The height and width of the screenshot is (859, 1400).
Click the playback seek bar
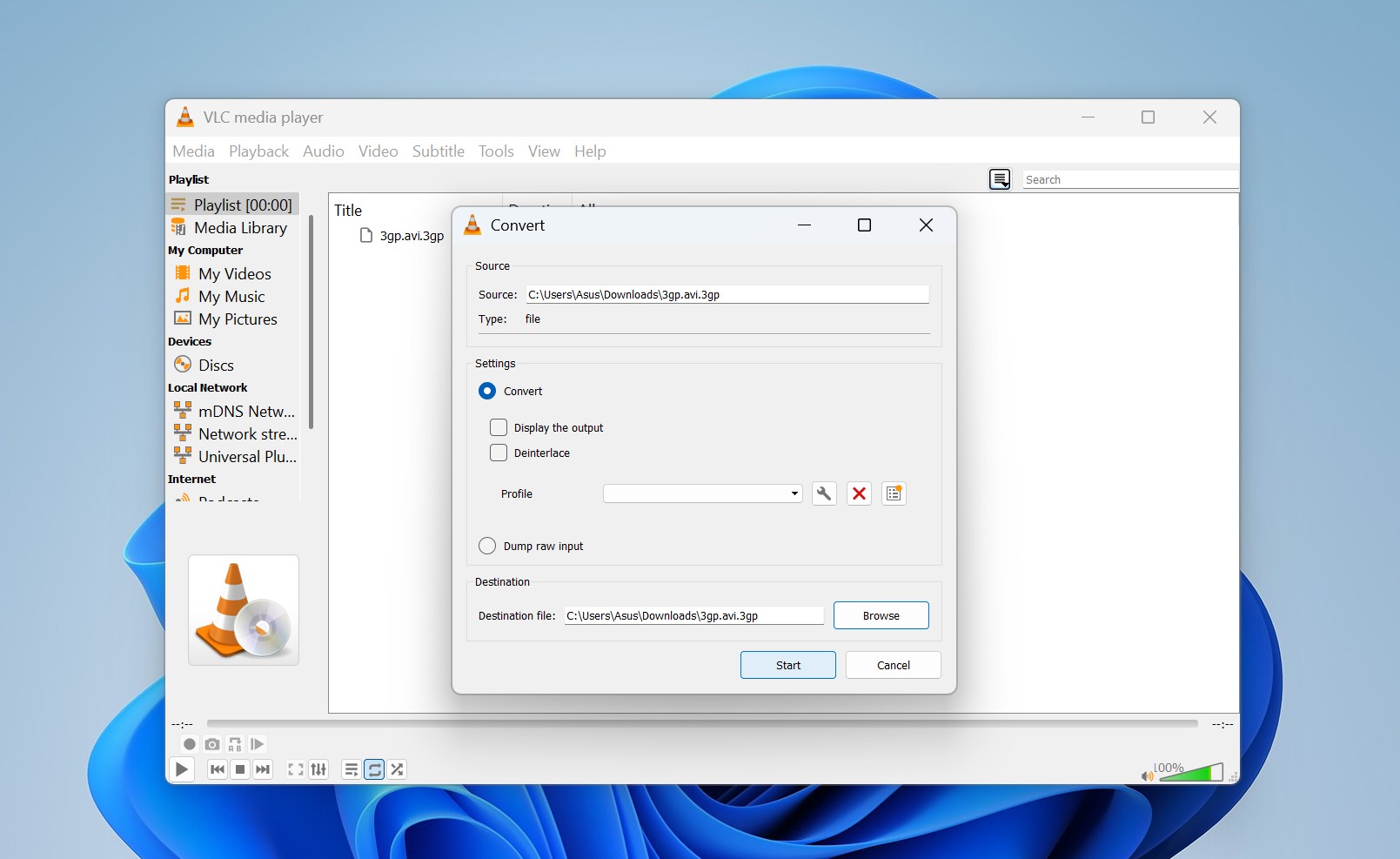[702, 723]
